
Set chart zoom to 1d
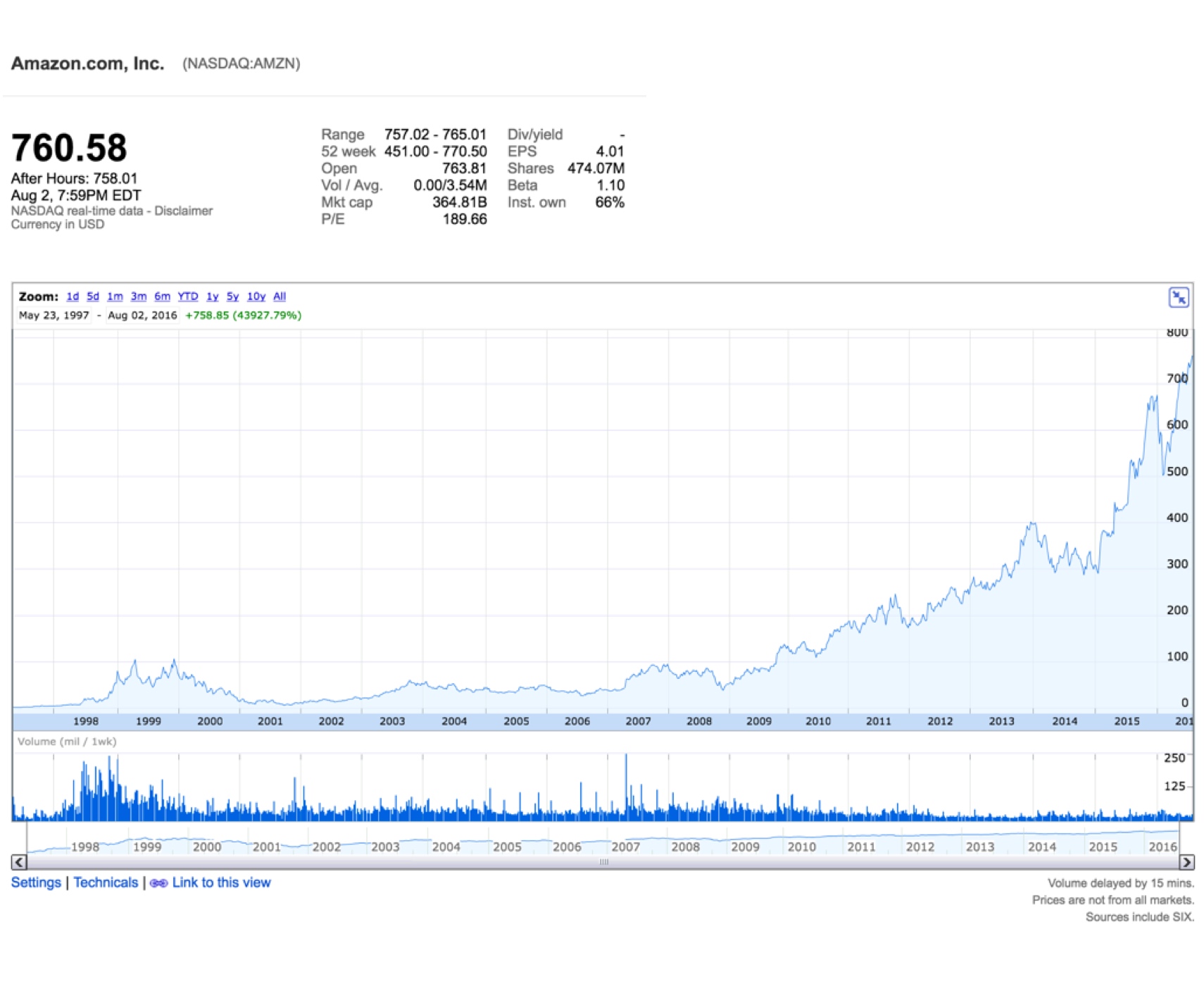[73, 297]
